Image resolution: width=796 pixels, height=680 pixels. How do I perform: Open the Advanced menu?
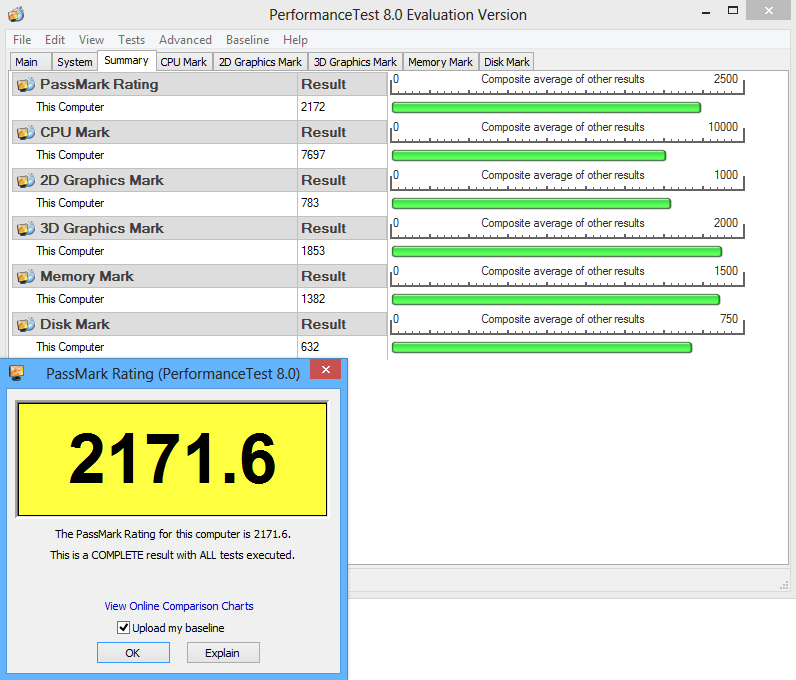185,40
